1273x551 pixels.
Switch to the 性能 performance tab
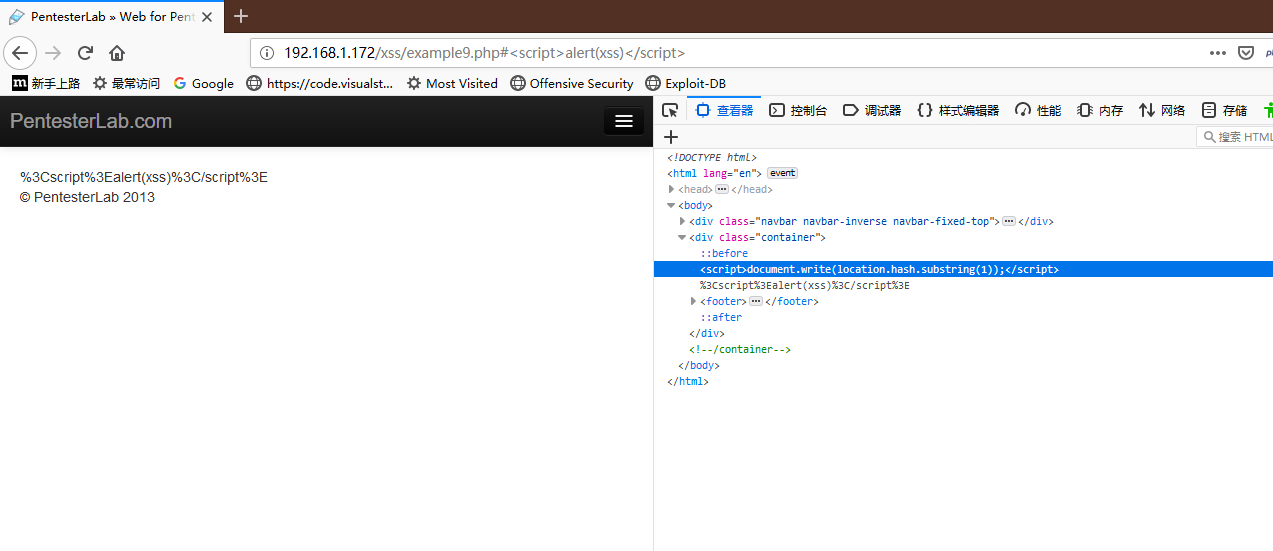point(1038,110)
